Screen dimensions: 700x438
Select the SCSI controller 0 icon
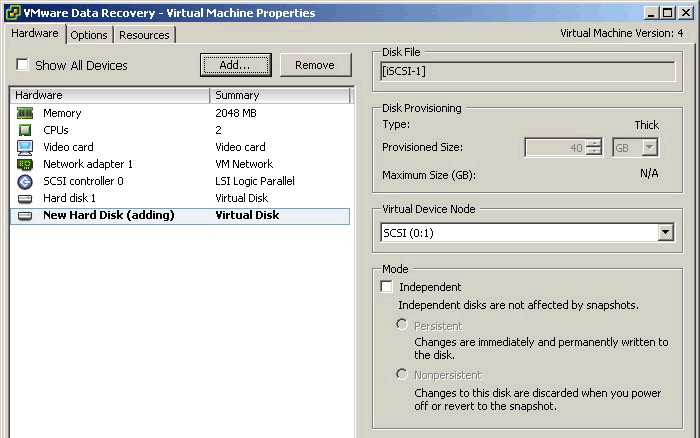[x=25, y=181]
